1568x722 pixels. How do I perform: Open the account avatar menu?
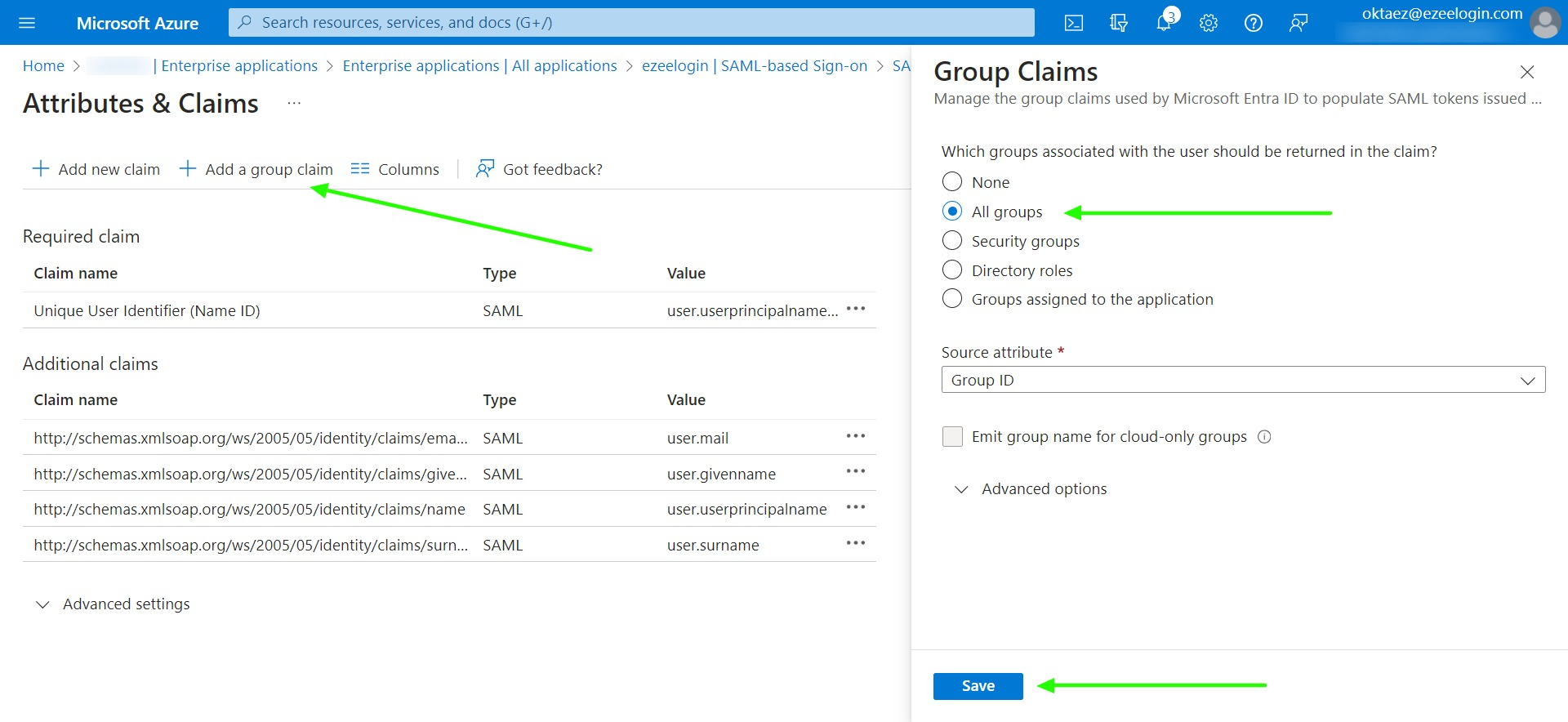(x=1544, y=23)
